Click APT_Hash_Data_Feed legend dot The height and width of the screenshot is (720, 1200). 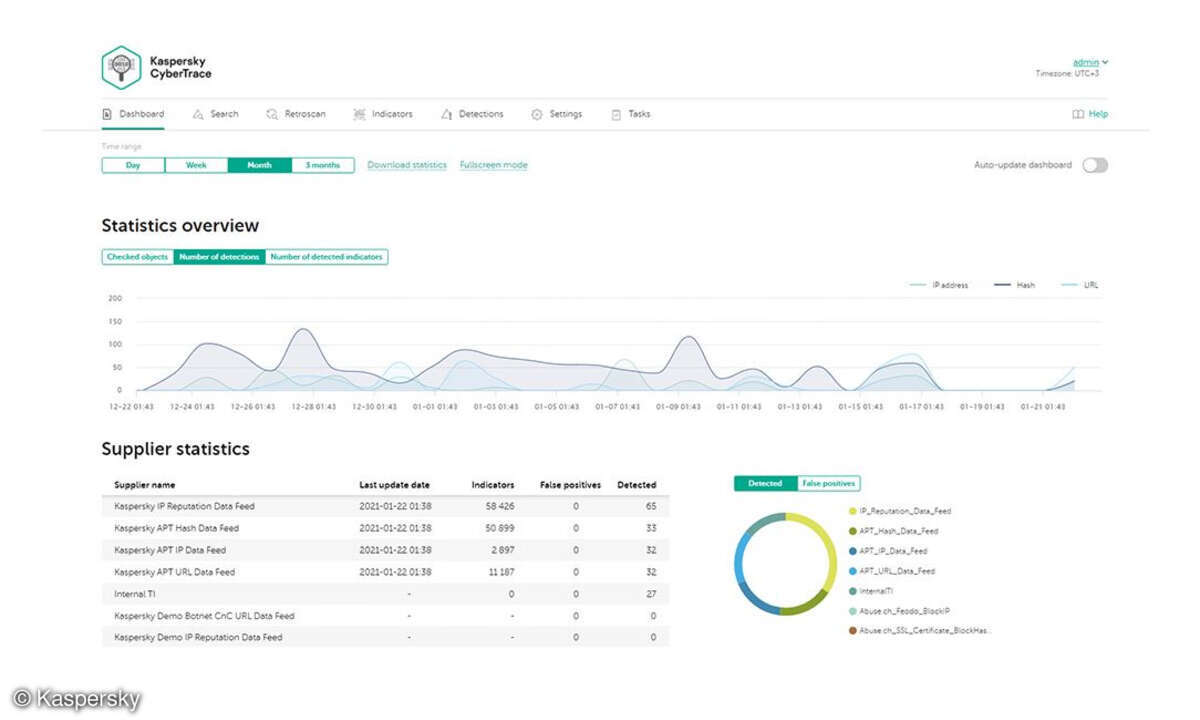(853, 531)
